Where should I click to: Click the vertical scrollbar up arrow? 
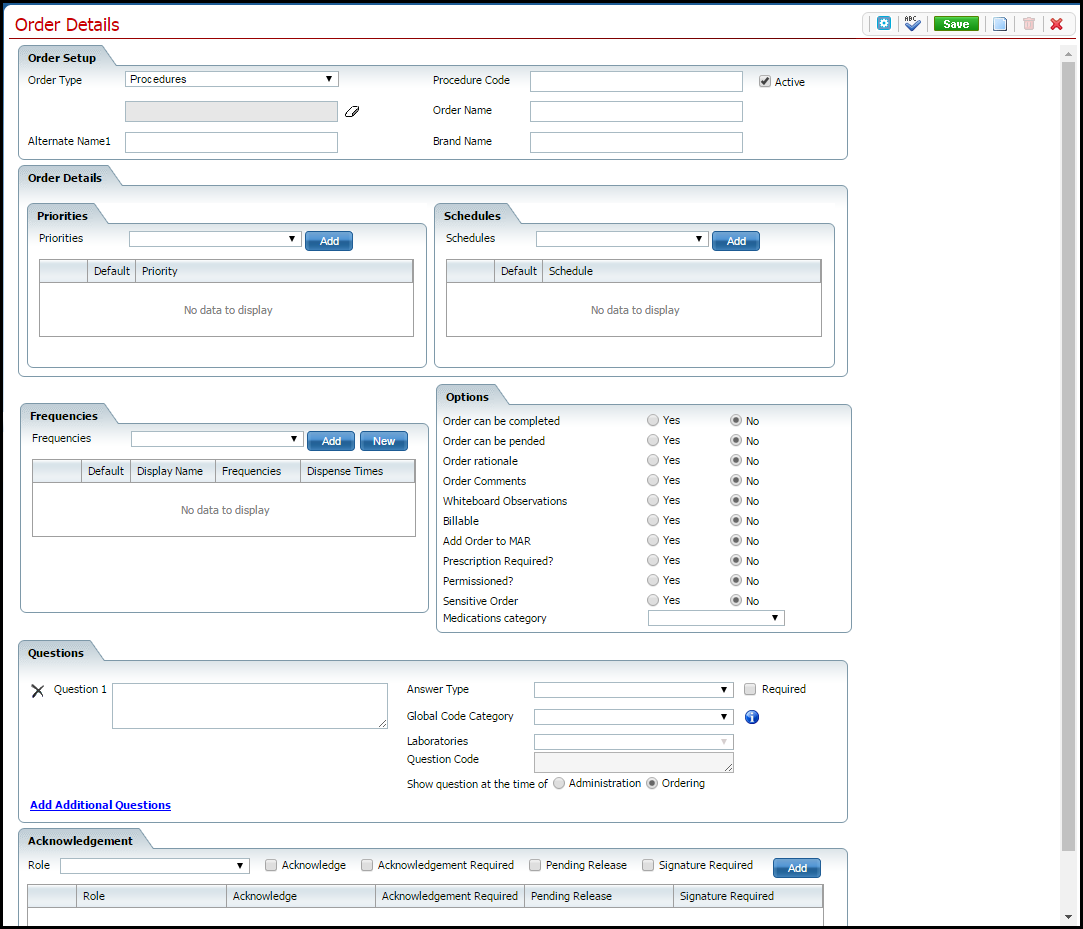pyautogui.click(x=1068, y=54)
